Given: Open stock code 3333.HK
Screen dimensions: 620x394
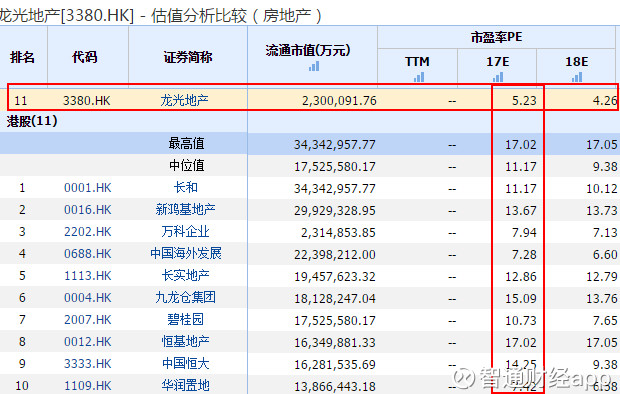Looking at the screenshot, I should 88,364.
